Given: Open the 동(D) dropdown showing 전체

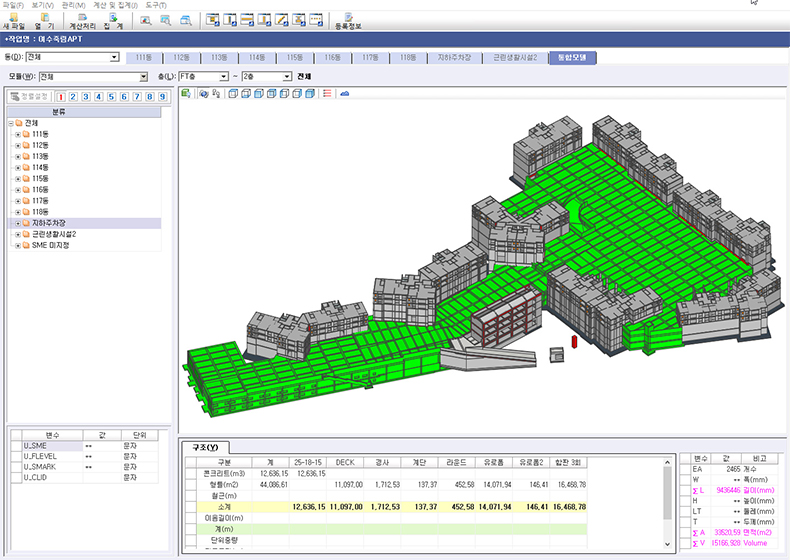Looking at the screenshot, I should click(114, 57).
